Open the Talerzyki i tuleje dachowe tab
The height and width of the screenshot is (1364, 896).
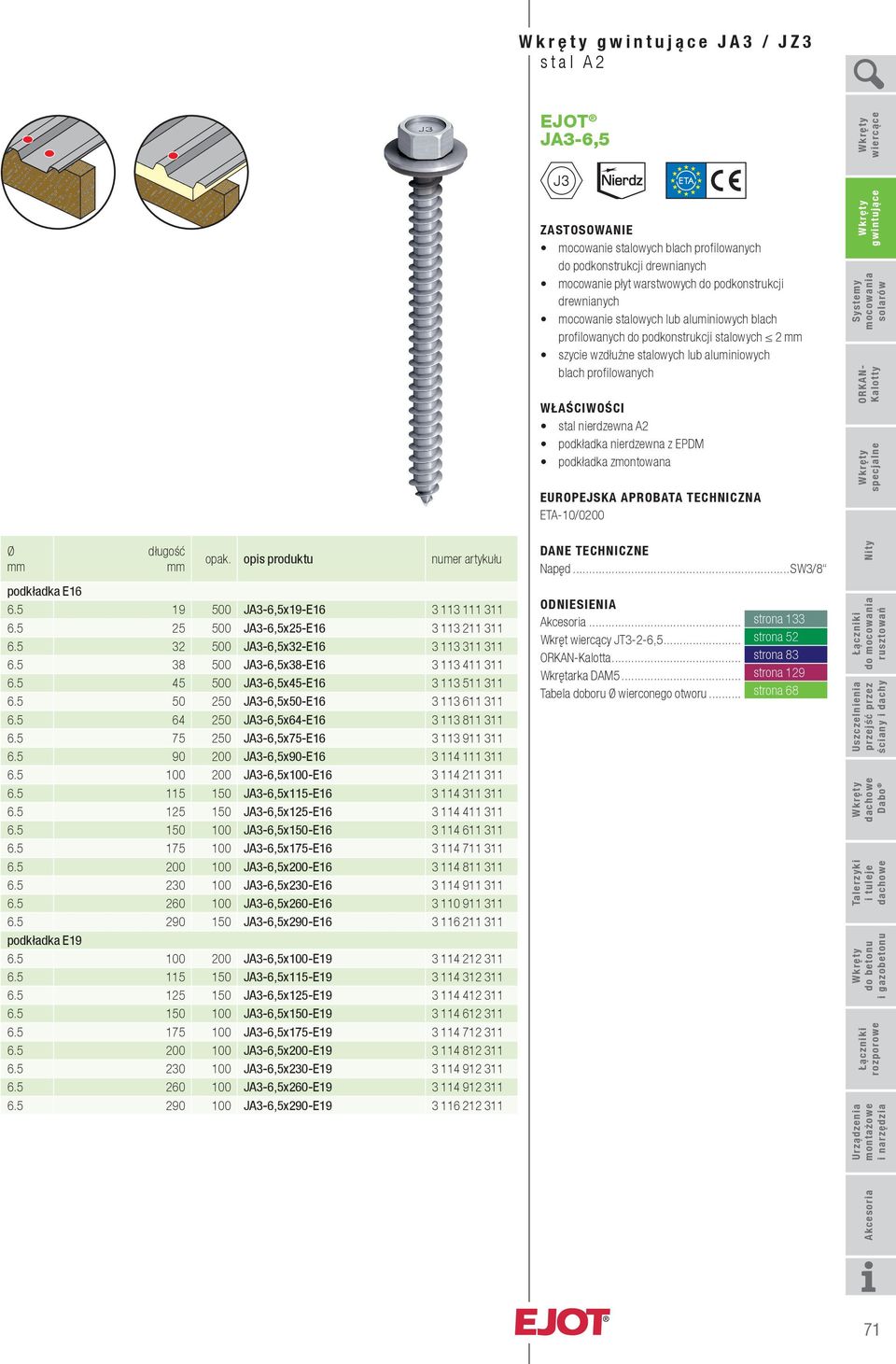pyautogui.click(x=870, y=882)
